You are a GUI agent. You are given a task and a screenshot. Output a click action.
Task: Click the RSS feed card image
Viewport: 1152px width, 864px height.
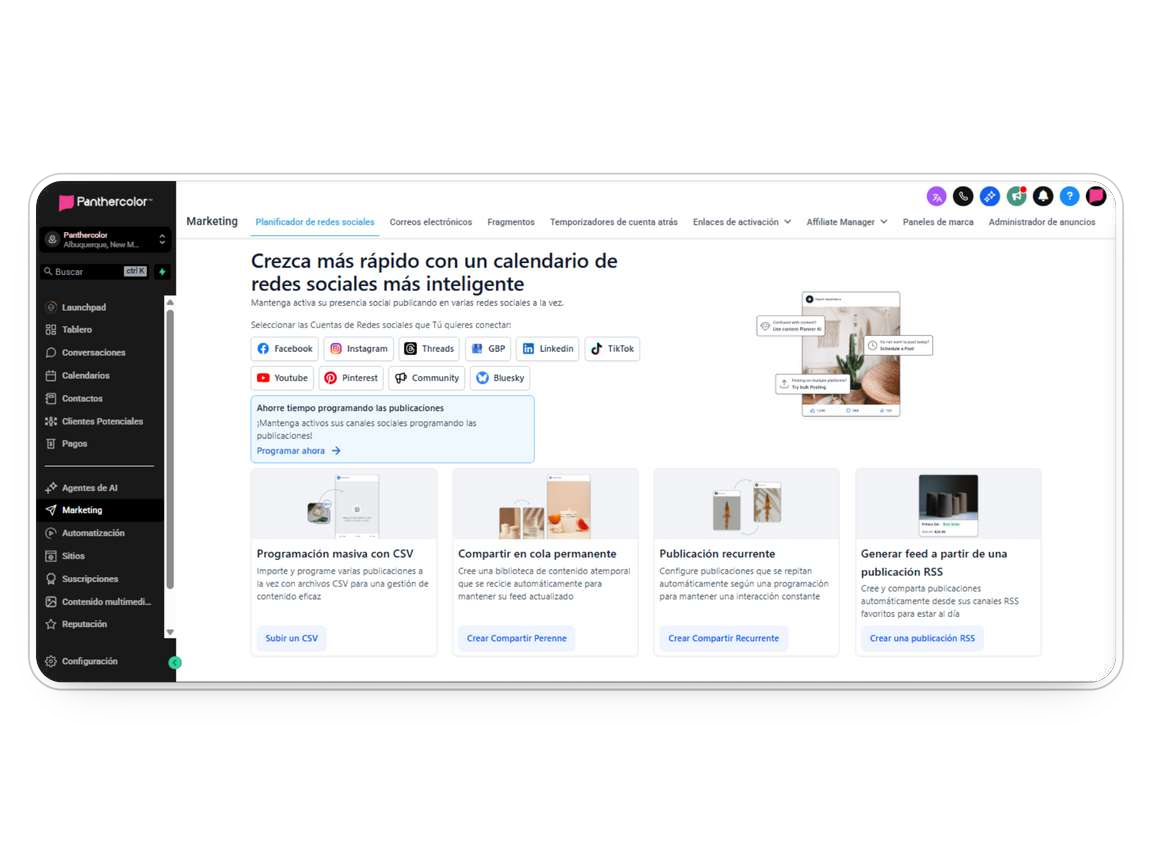(948, 505)
